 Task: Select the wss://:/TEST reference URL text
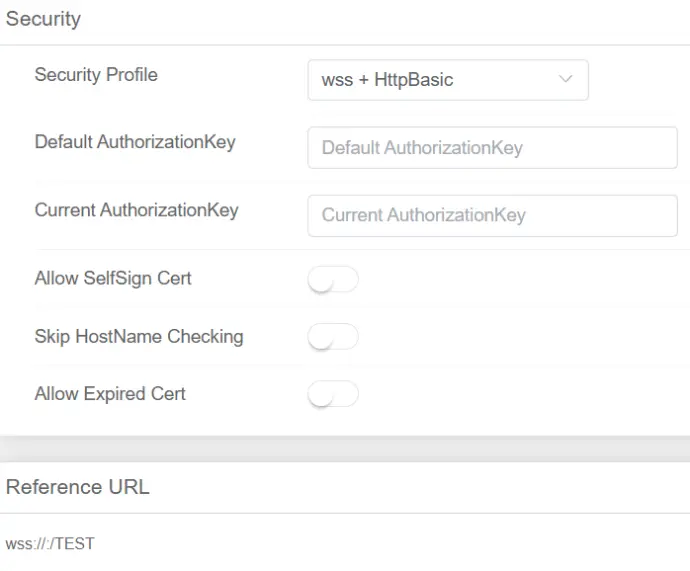[50, 544]
